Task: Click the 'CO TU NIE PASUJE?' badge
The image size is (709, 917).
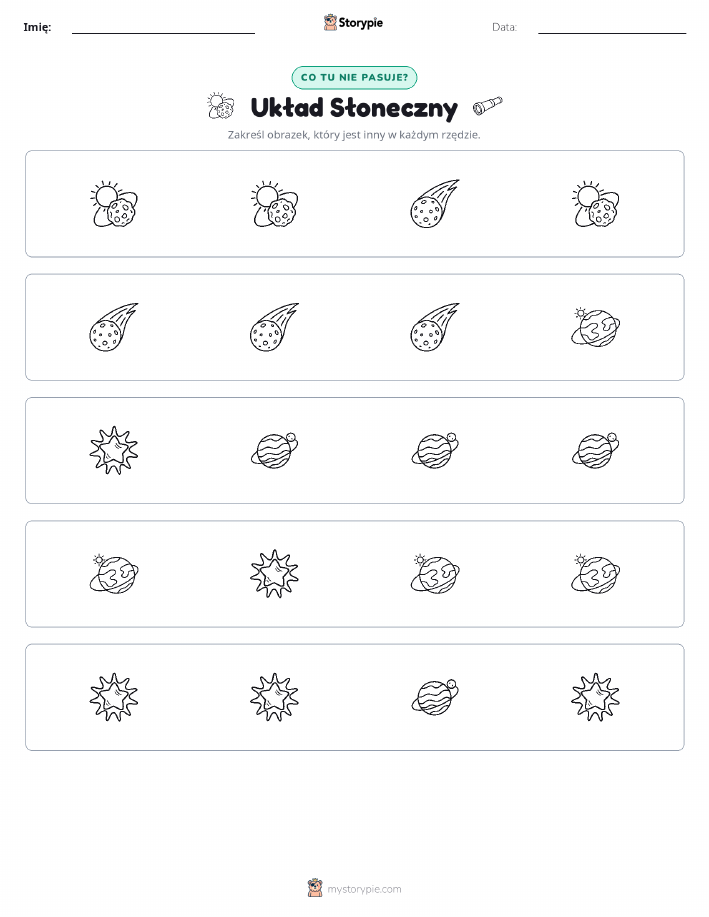Action: pos(354,77)
